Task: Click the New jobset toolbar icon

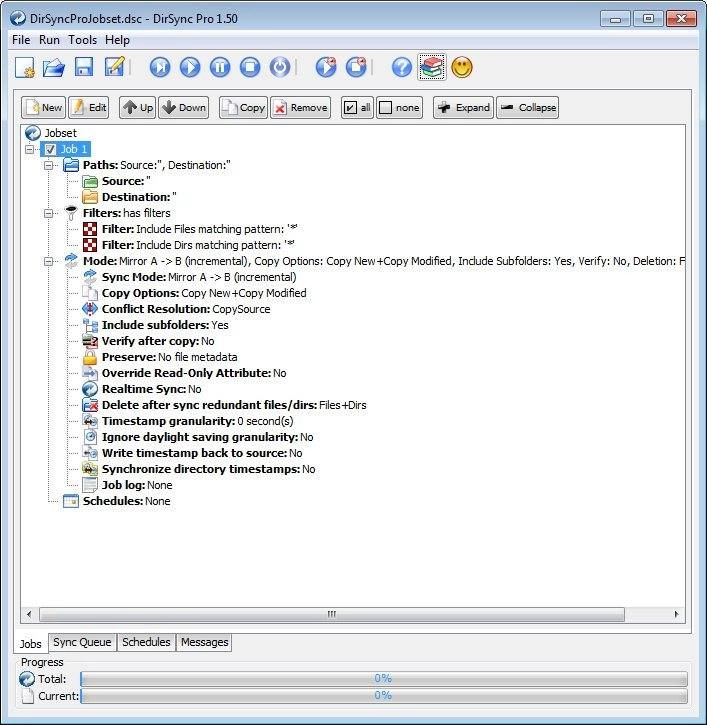Action: (x=25, y=68)
